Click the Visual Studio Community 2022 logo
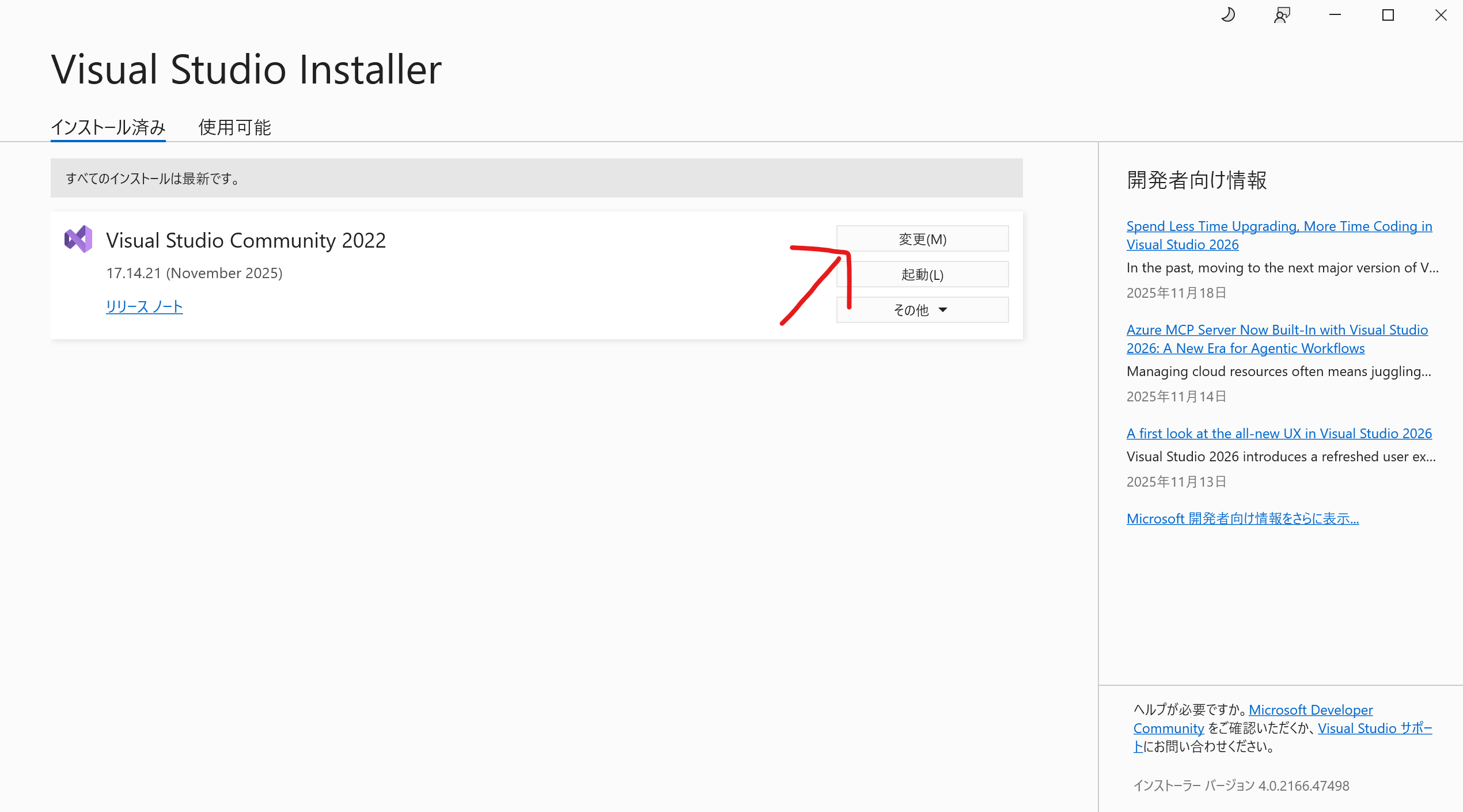This screenshot has width=1463, height=812. [x=78, y=239]
